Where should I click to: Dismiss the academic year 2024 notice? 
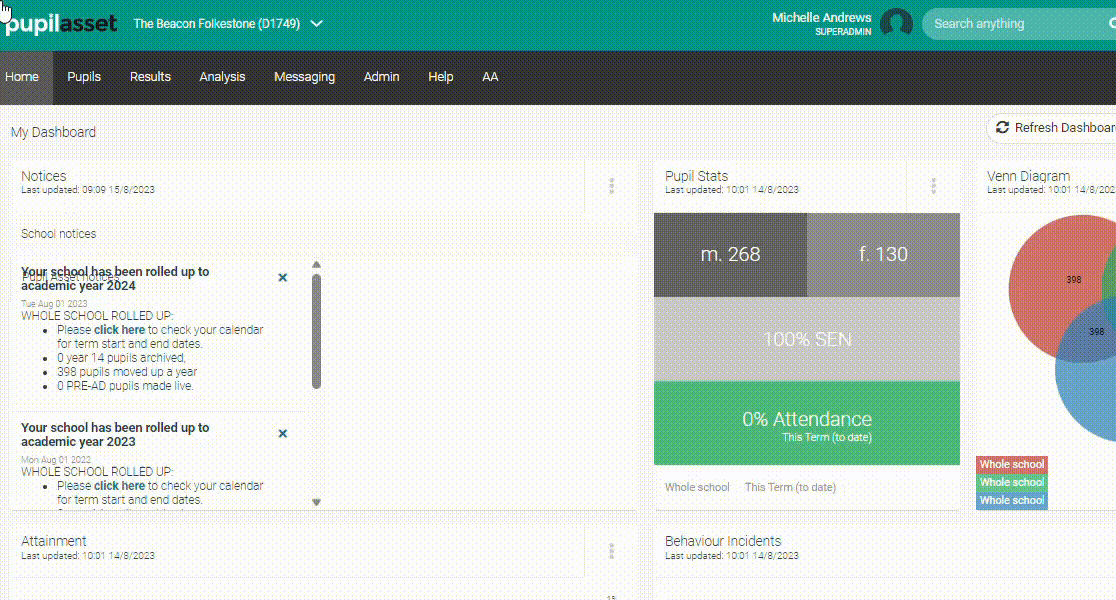(282, 278)
